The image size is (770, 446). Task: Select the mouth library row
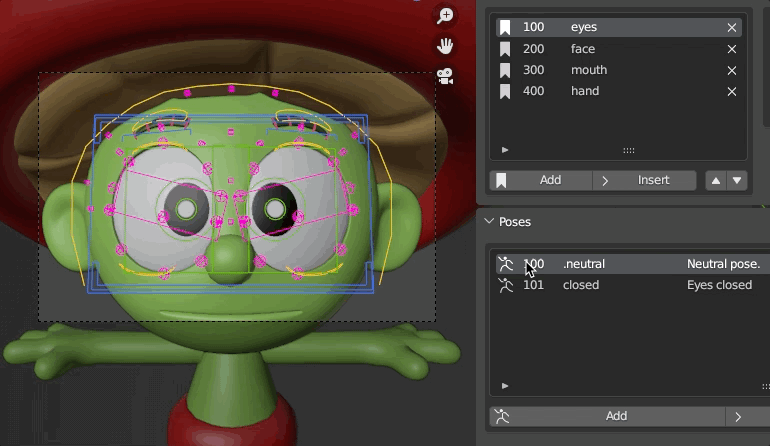point(619,70)
